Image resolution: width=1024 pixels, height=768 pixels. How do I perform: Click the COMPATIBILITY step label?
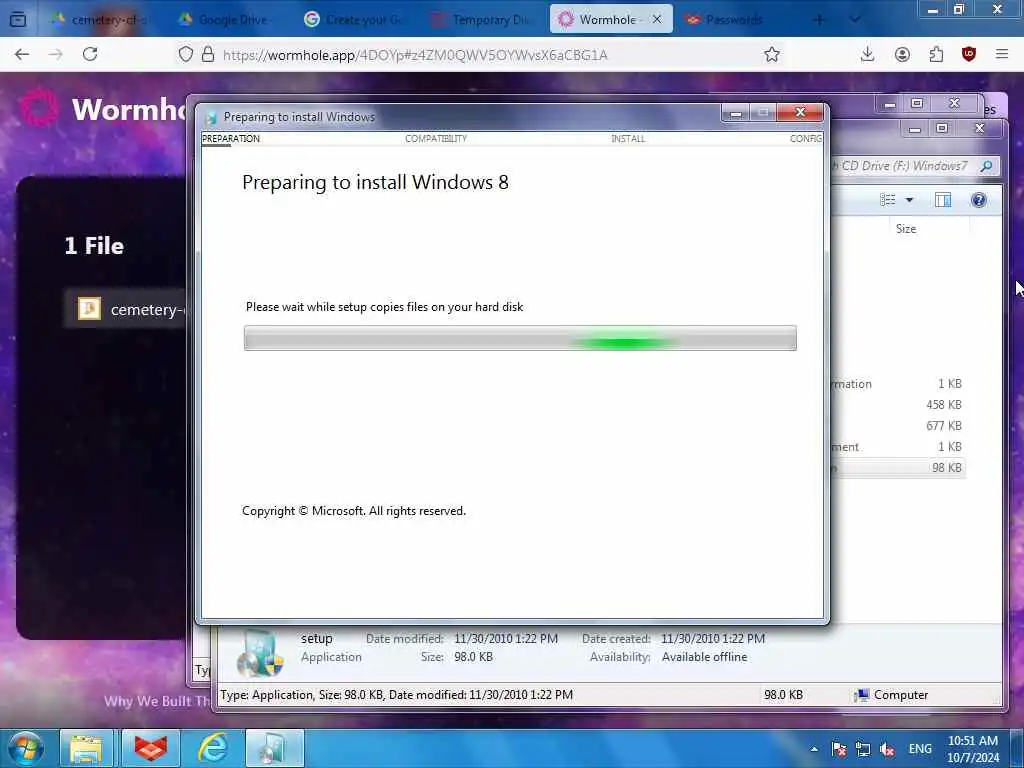[436, 138]
